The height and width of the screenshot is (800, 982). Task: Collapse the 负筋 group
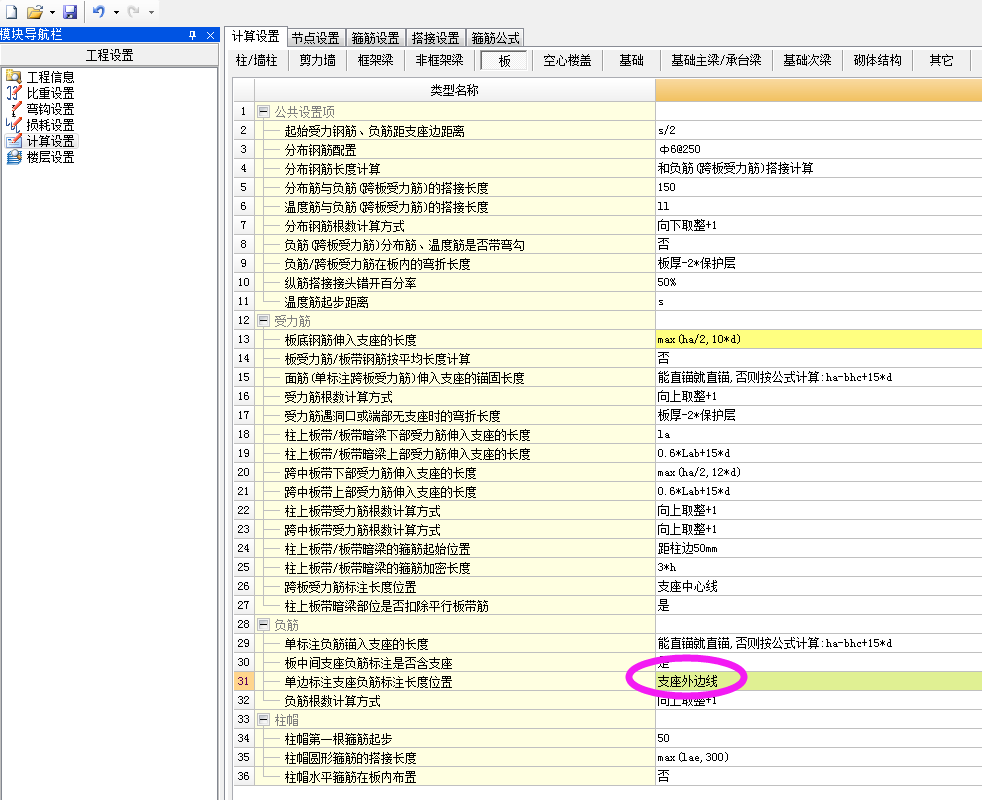coord(264,625)
